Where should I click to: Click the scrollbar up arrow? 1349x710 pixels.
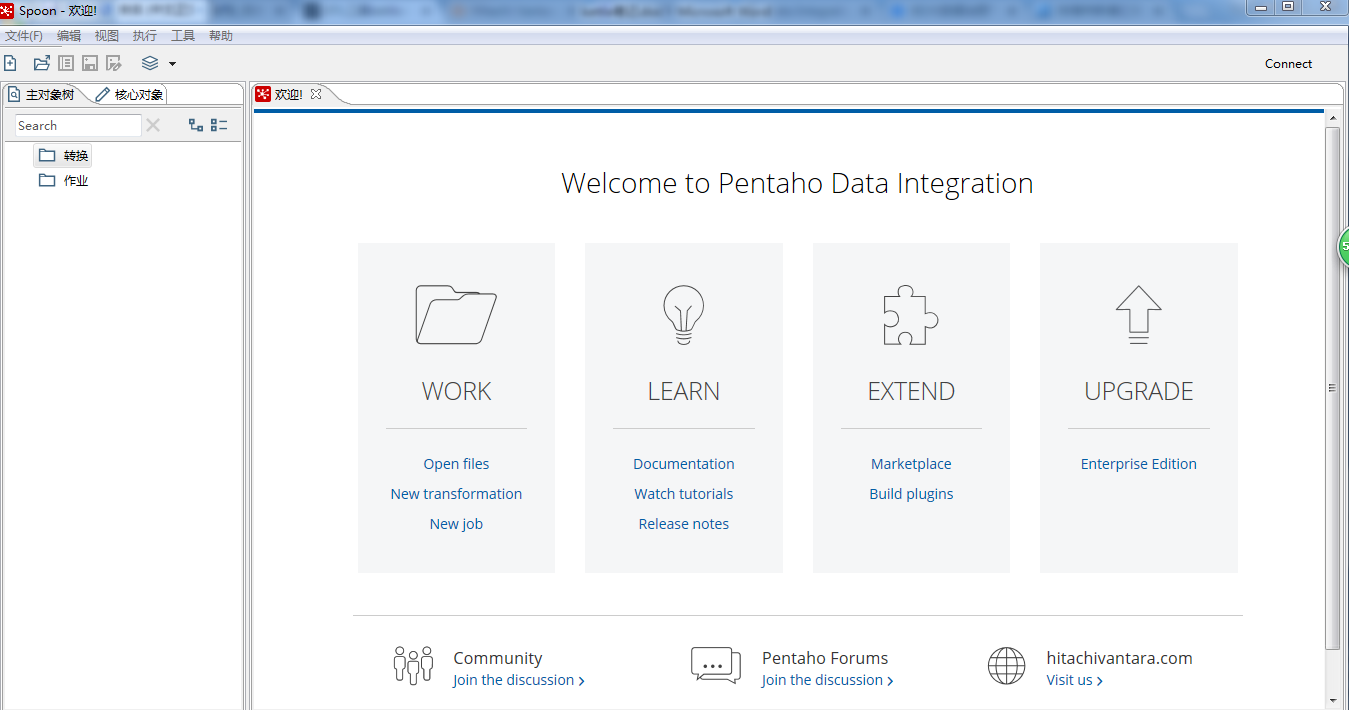1332,118
